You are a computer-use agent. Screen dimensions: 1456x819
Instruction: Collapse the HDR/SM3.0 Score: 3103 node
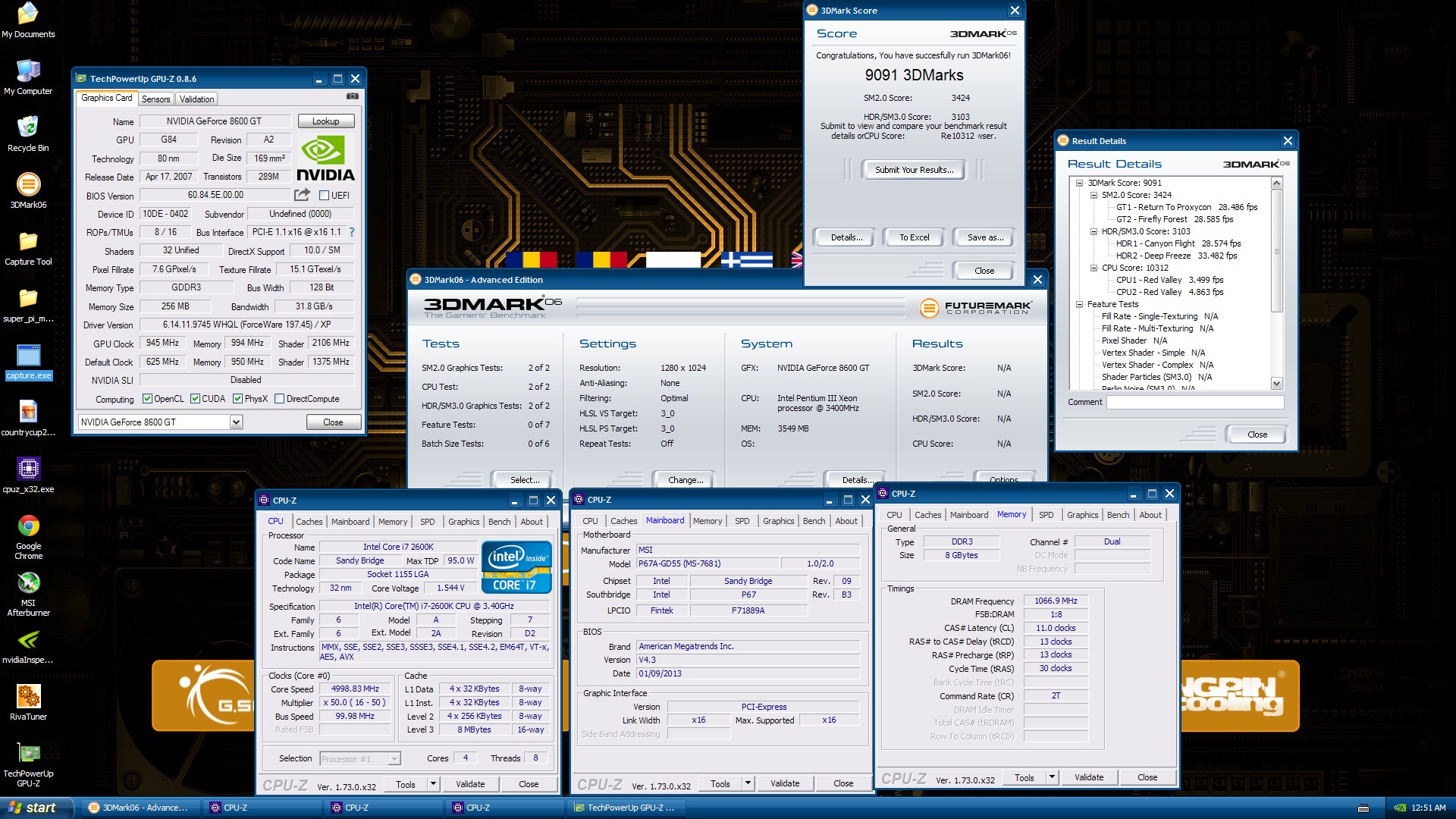tap(1094, 231)
